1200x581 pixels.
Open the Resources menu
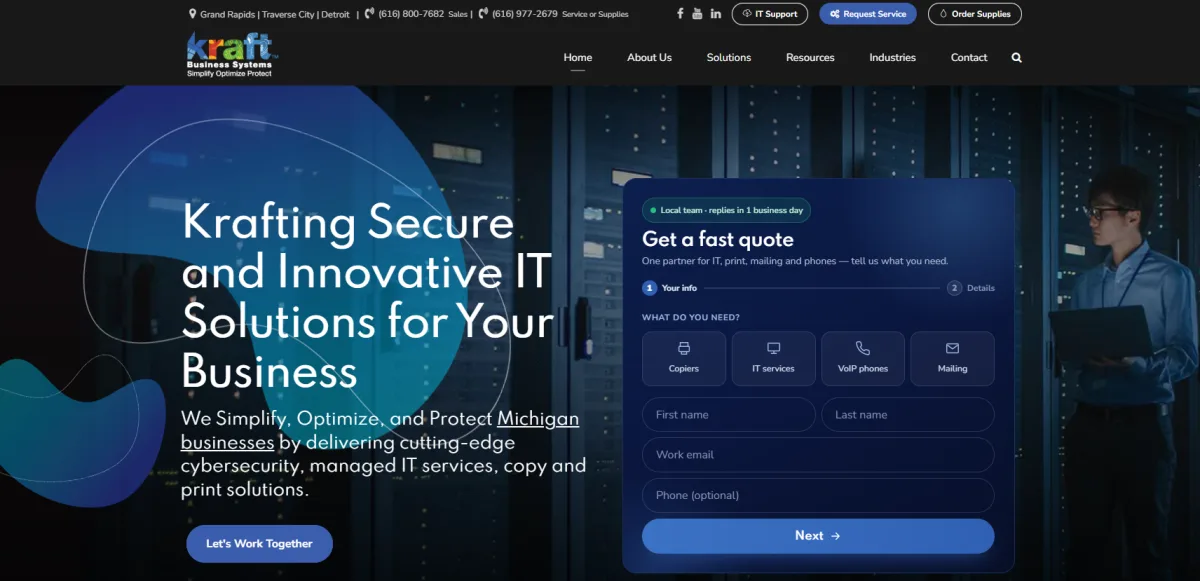(810, 57)
